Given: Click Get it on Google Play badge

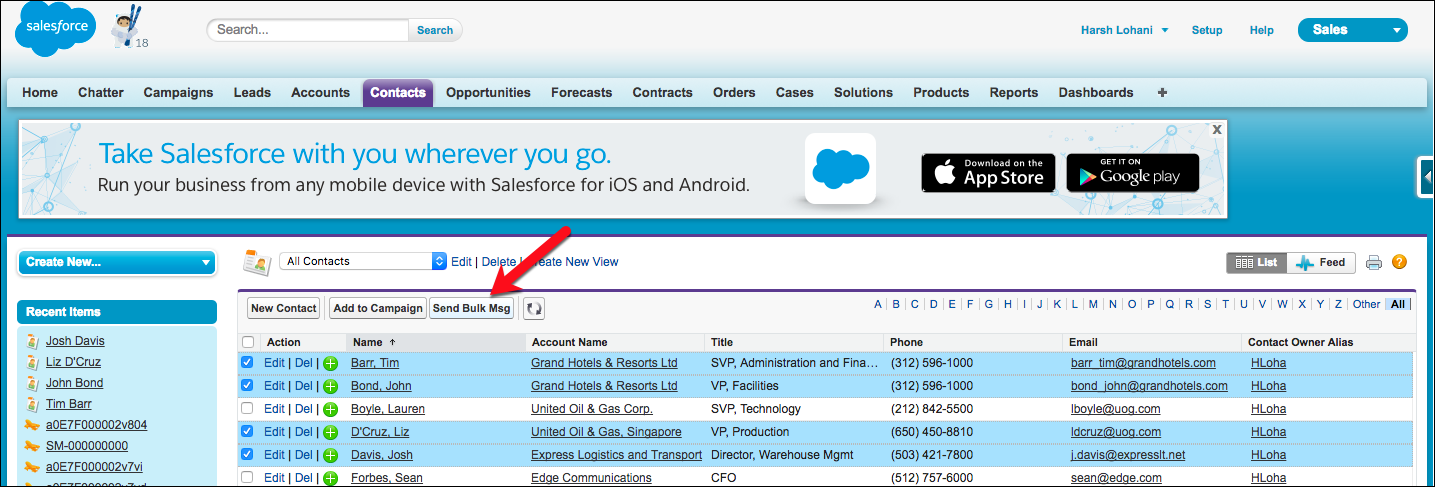Looking at the screenshot, I should tap(1132, 172).
